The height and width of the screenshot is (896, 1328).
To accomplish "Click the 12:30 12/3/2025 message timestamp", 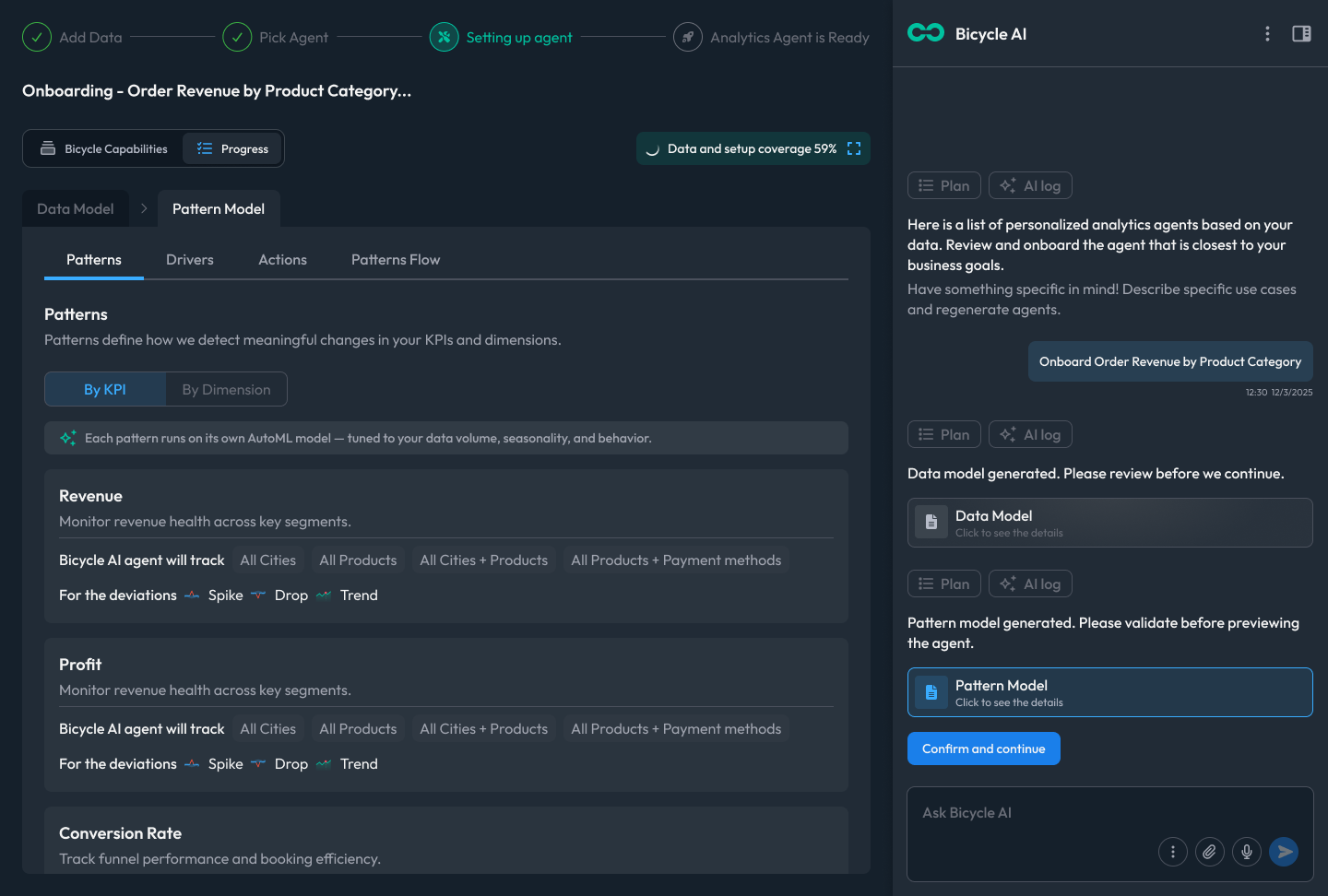I will (1279, 393).
